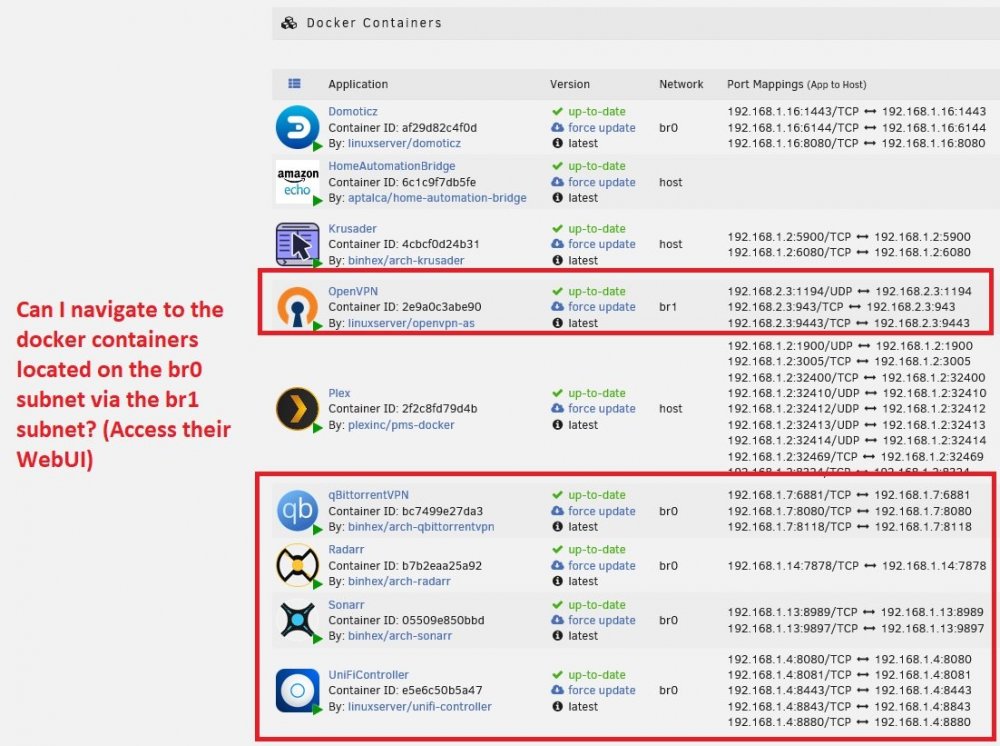Follow the linuxserver/openvpn-as repository link
This screenshot has width=1000, height=746.
pos(411,323)
